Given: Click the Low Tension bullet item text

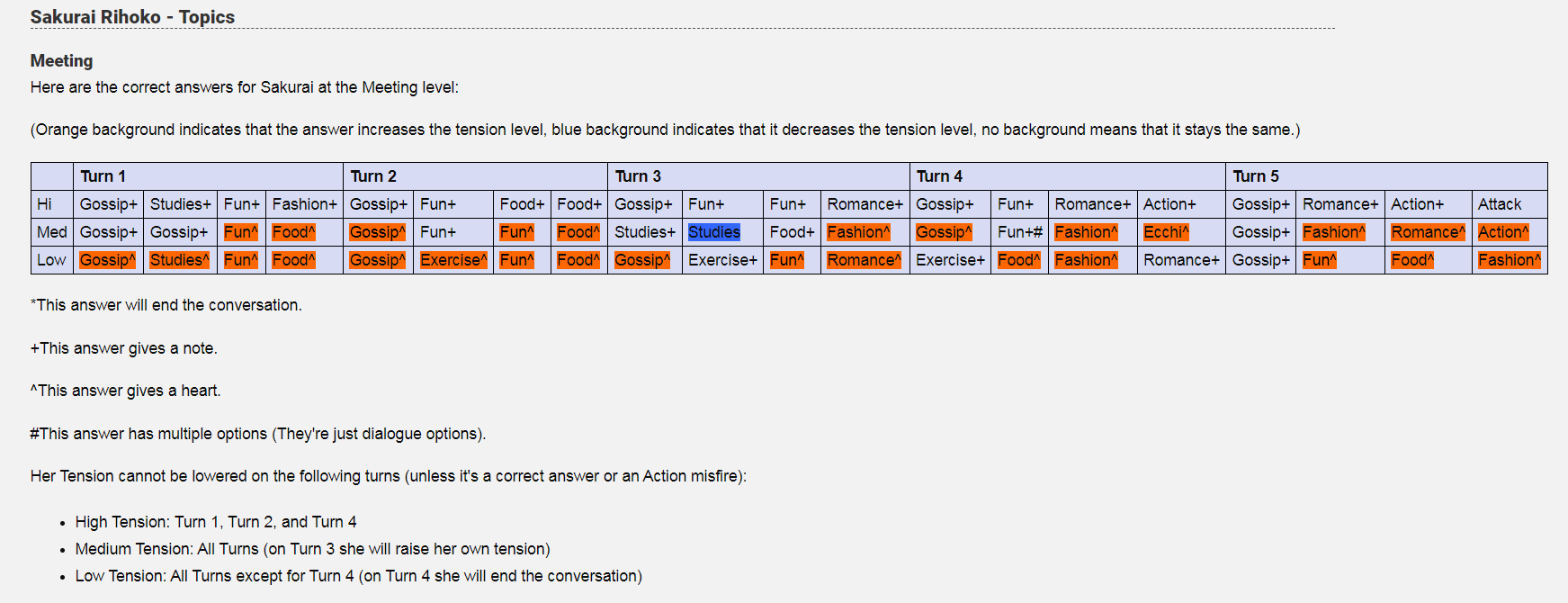Looking at the screenshot, I should pos(359,576).
